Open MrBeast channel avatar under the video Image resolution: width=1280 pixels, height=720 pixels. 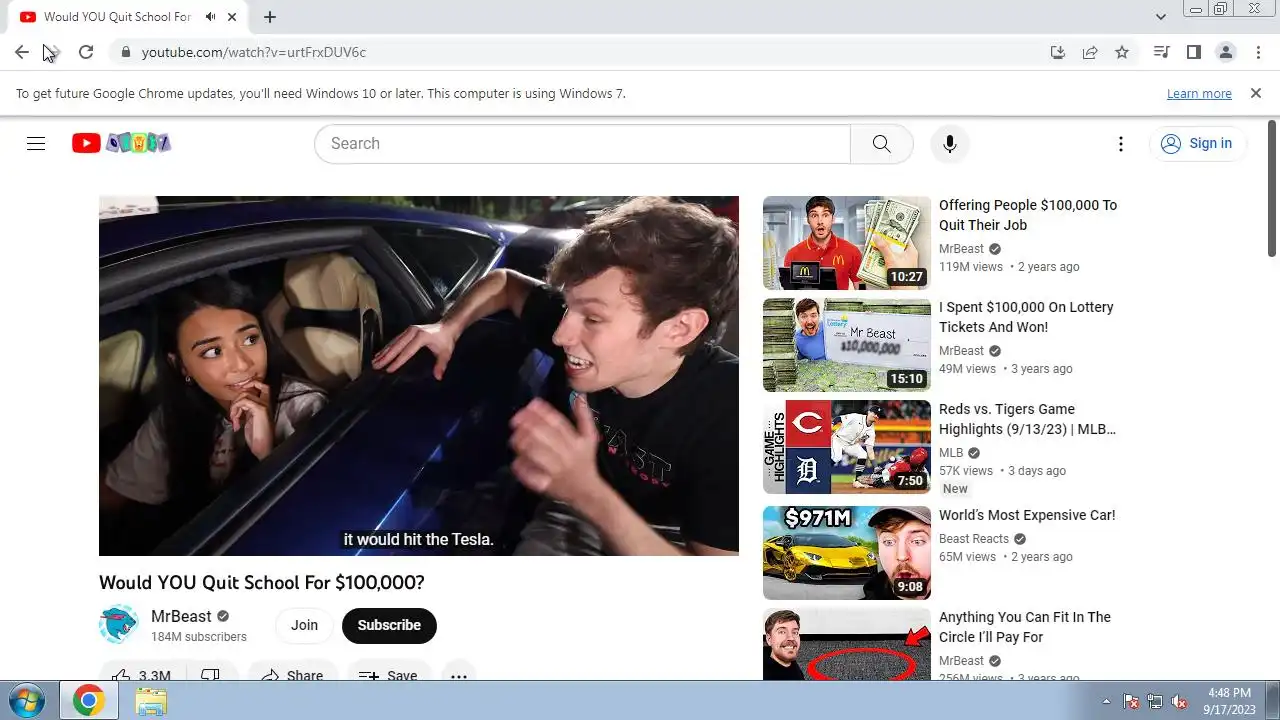click(x=118, y=624)
